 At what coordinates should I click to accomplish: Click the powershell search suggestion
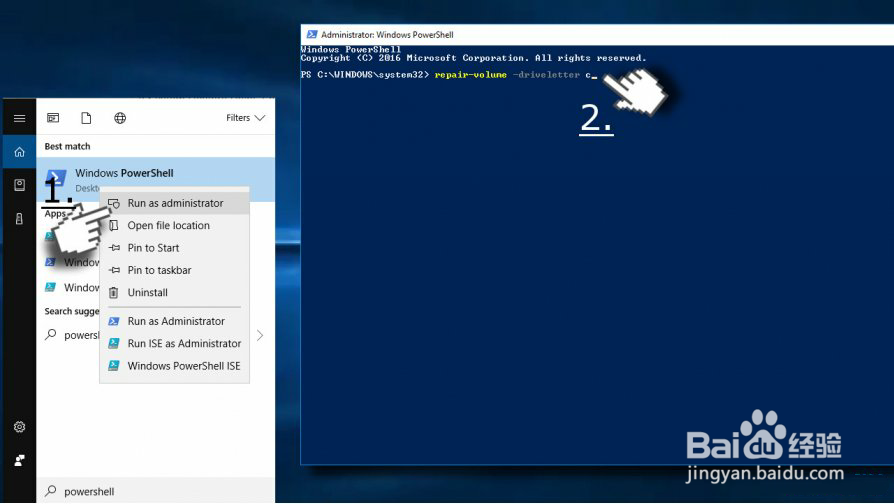pos(81,335)
